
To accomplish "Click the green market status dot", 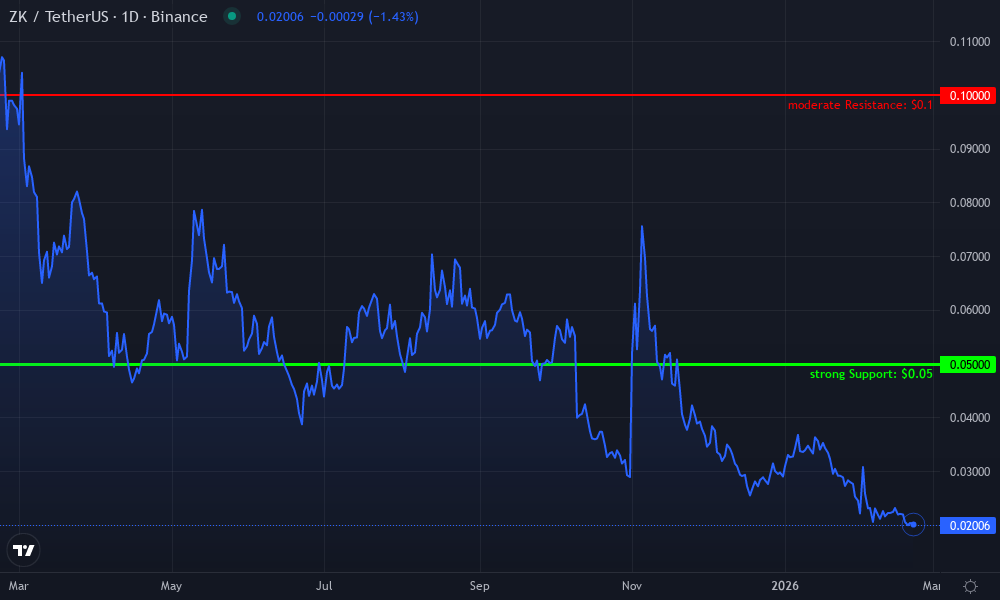I will 231,17.
